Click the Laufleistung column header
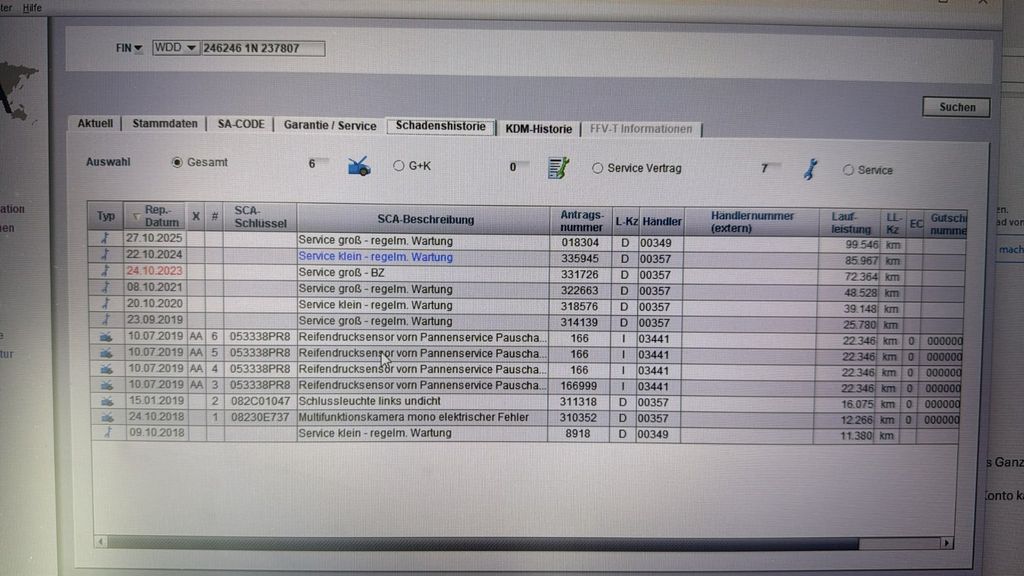This screenshot has width=1024, height=576. [850, 223]
